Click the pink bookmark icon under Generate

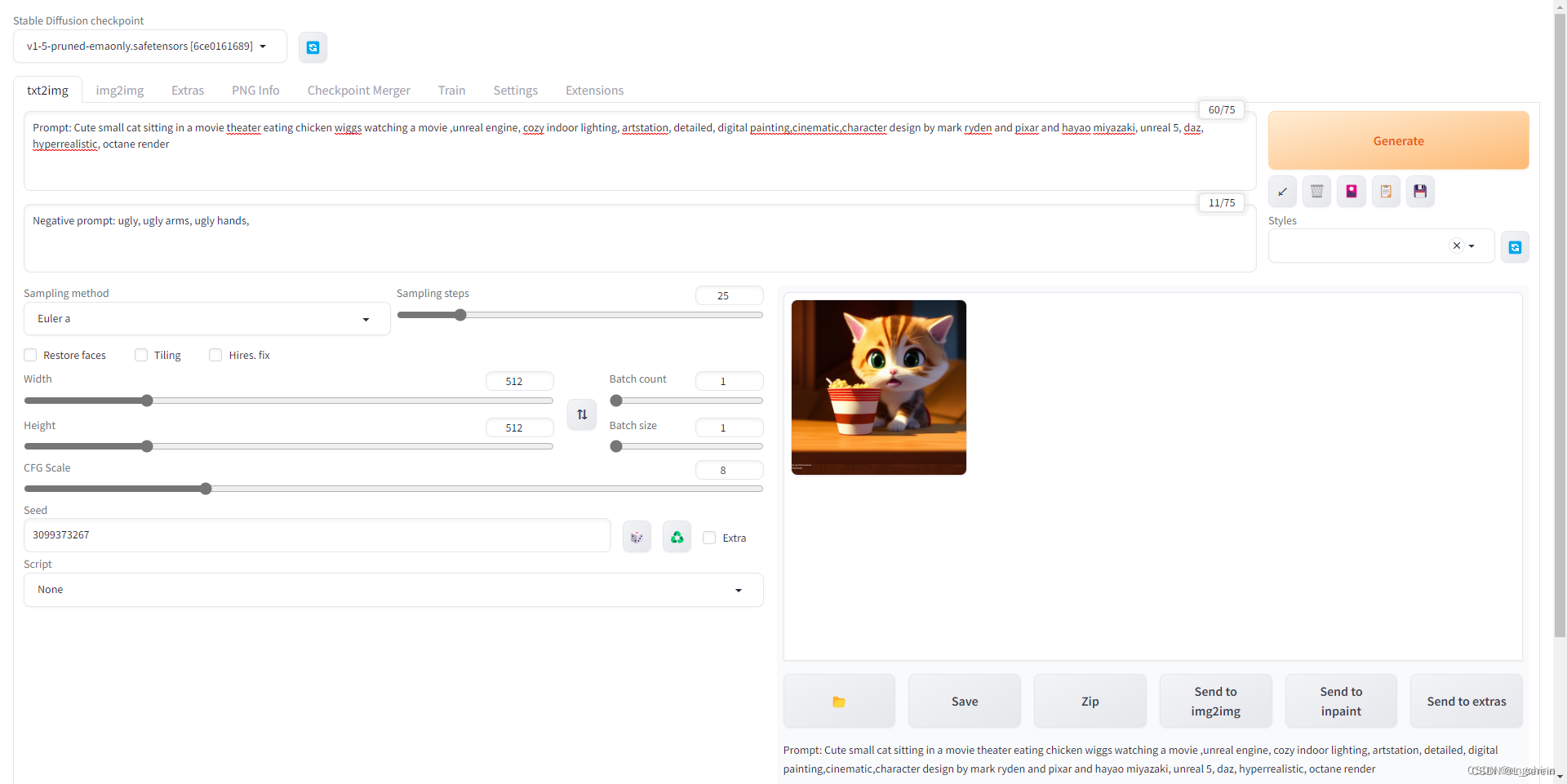[1352, 192]
